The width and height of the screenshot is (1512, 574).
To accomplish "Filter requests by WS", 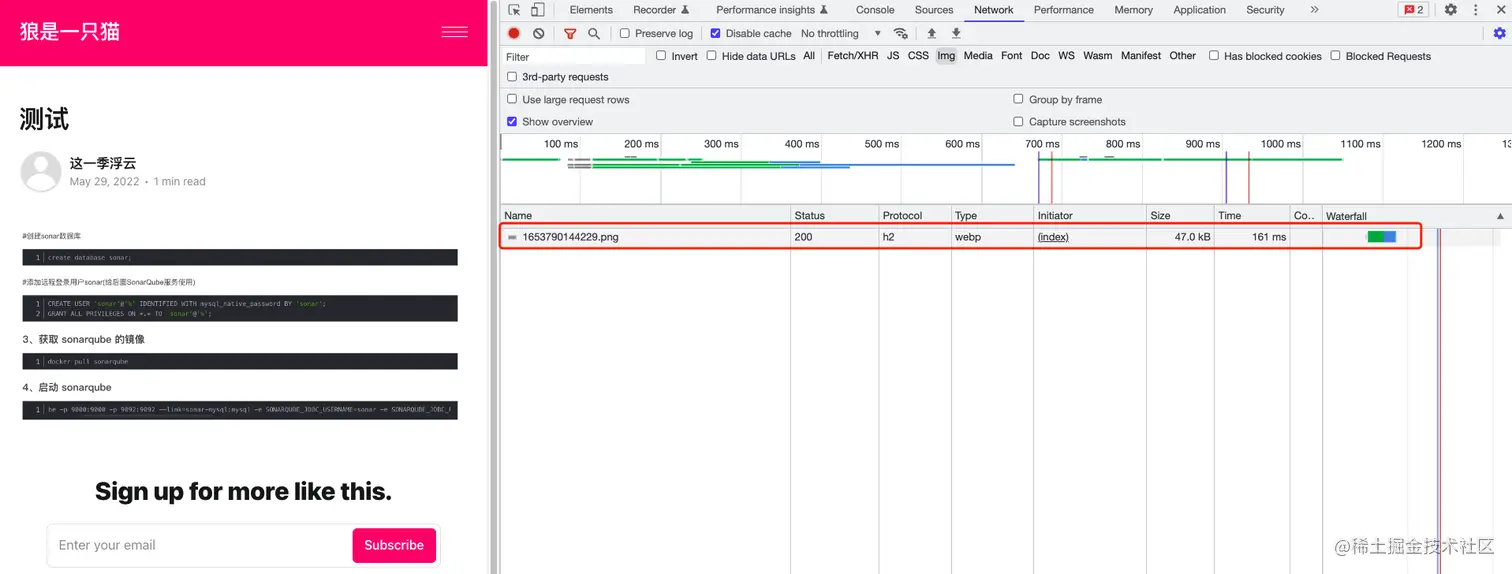I will (x=1067, y=56).
